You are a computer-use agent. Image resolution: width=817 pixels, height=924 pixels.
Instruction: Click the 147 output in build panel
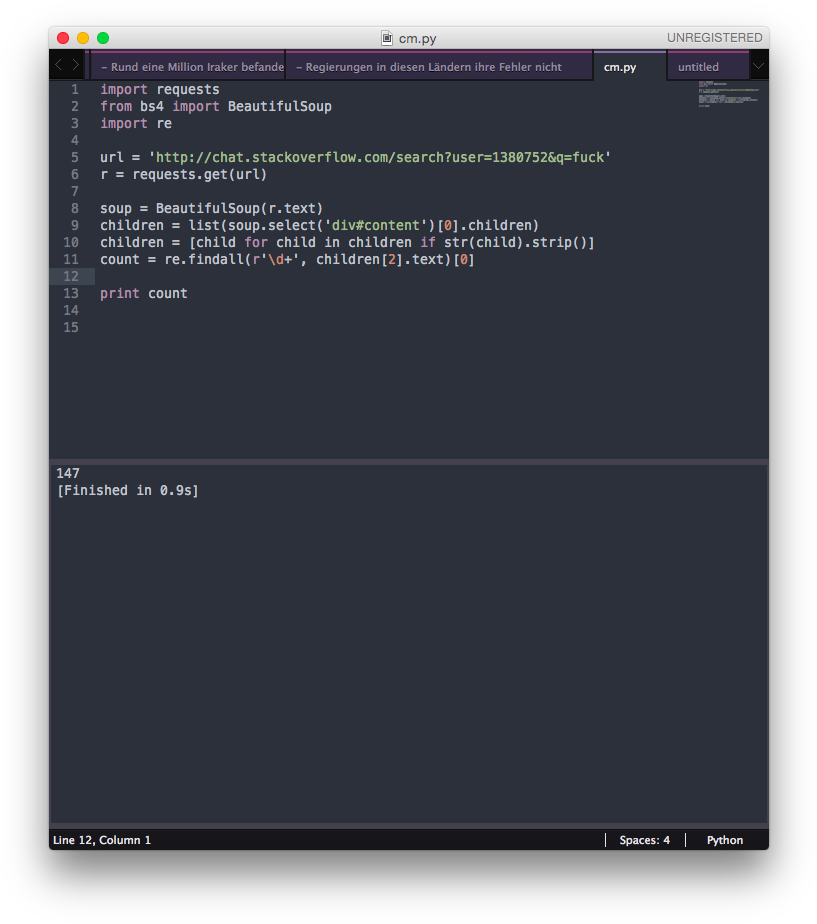pyautogui.click(x=68, y=473)
